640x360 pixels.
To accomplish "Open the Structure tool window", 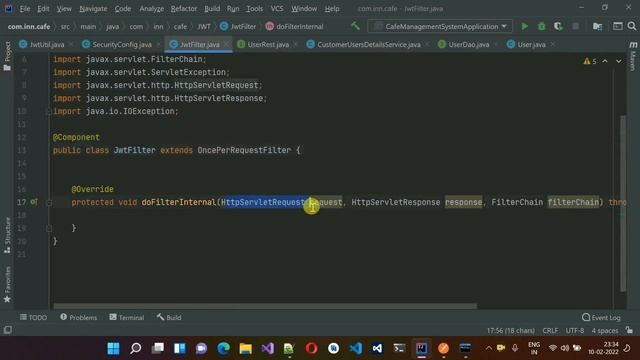I will (x=7, y=236).
